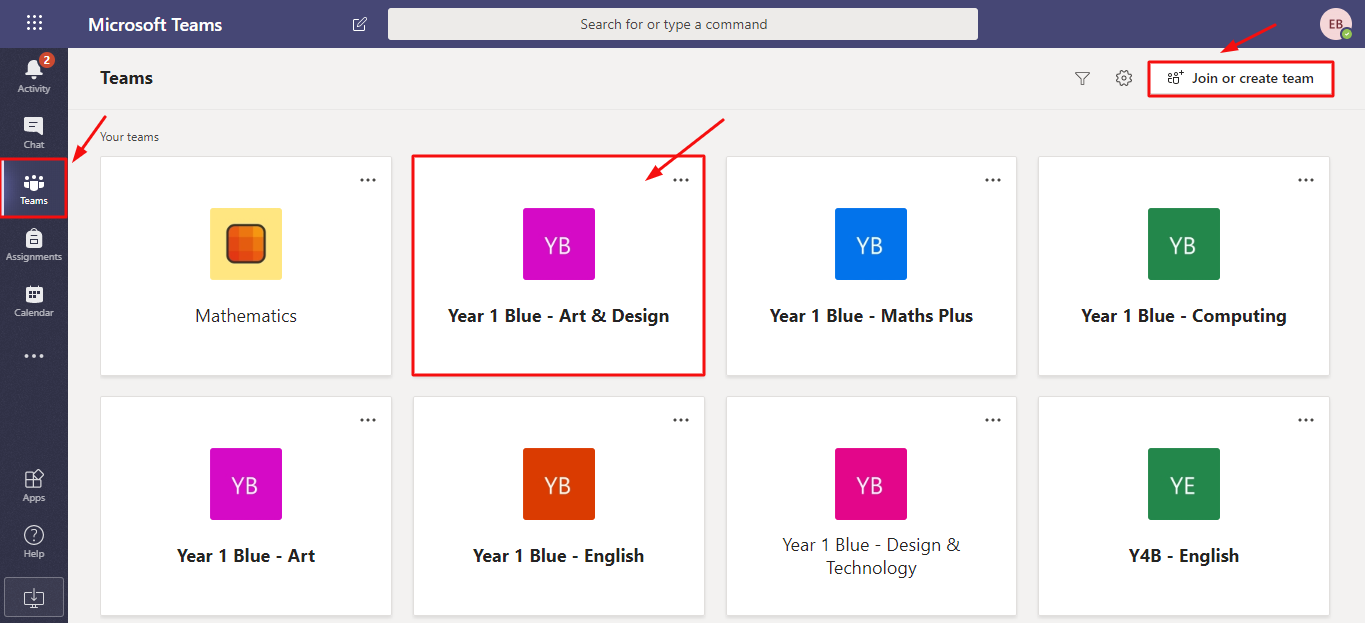Viewport: 1365px width, 623px height.
Task: Click Join or create team button
Action: [x=1240, y=78]
